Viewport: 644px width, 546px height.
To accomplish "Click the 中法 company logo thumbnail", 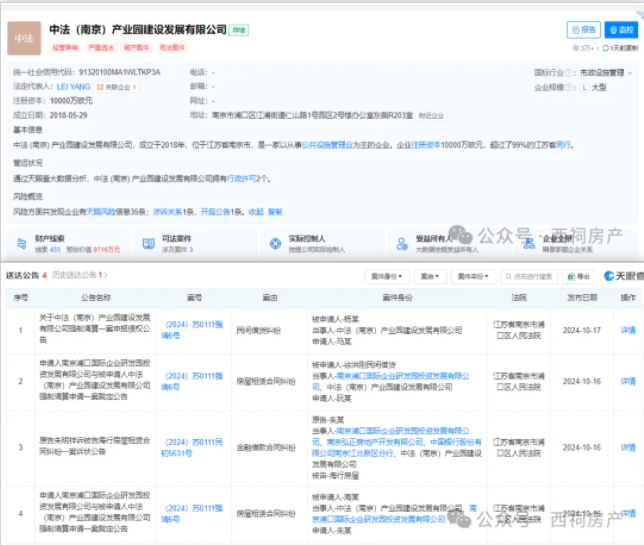I will pos(24,38).
